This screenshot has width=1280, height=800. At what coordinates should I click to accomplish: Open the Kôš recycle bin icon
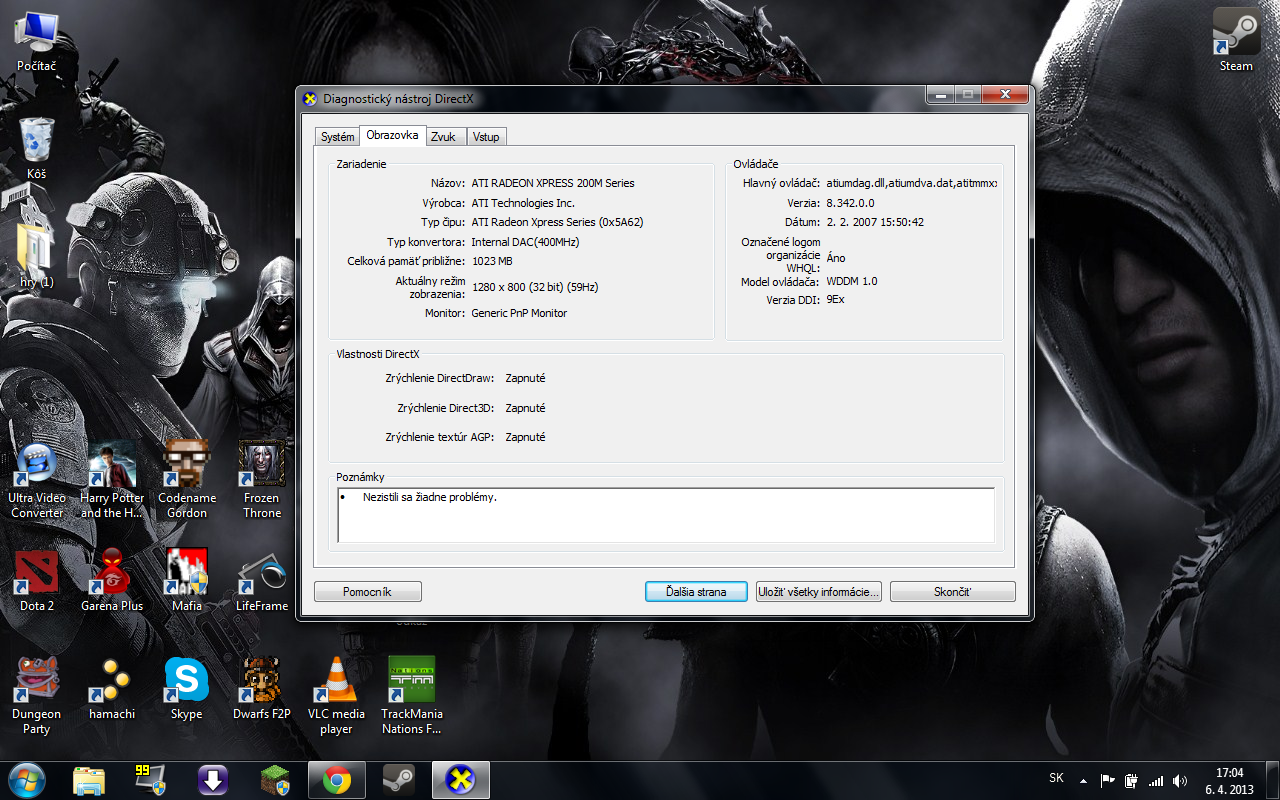[x=37, y=148]
